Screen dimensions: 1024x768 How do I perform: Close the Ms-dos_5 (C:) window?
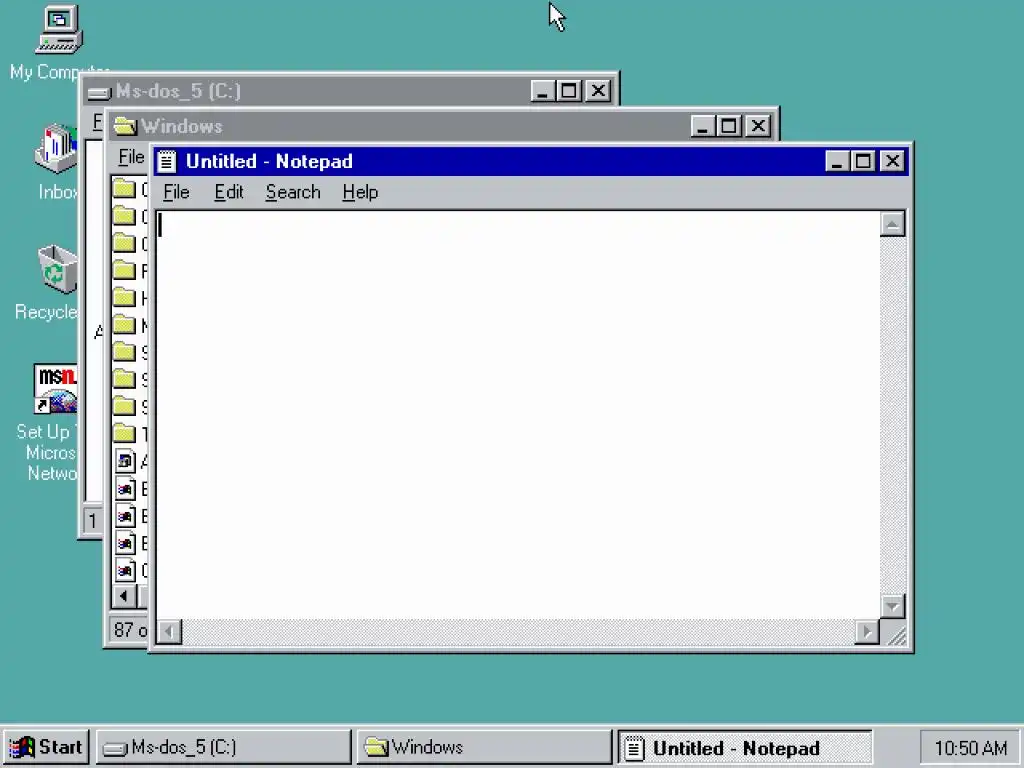(598, 91)
